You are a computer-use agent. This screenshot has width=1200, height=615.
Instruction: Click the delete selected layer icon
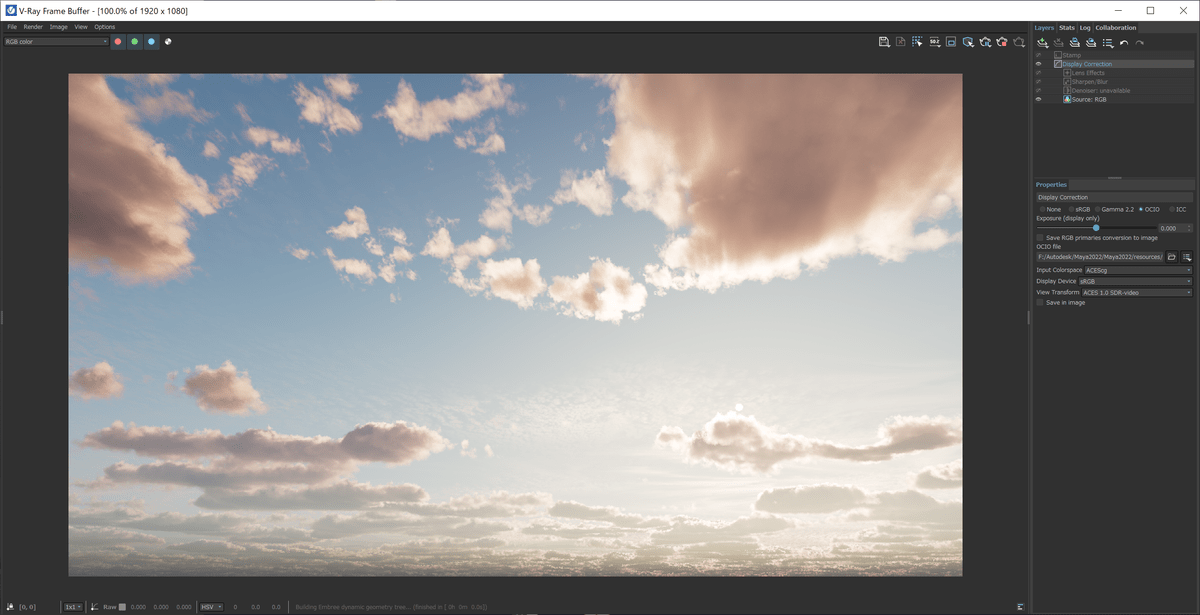click(x=1058, y=43)
